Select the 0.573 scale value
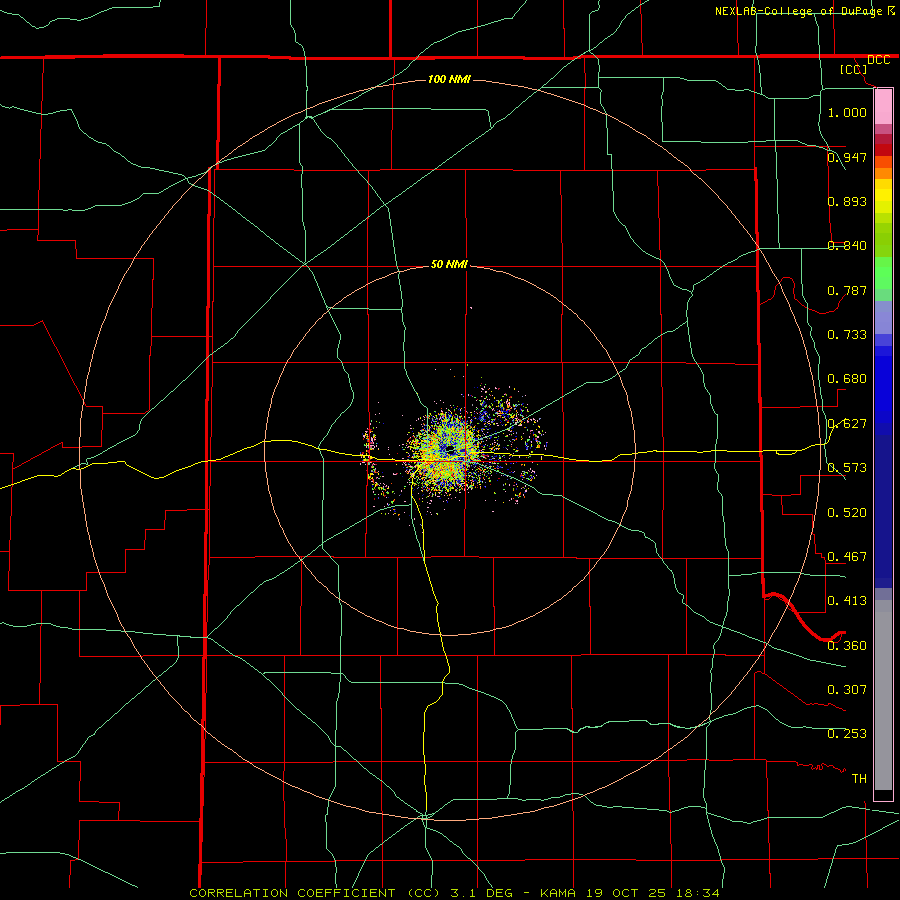 [x=847, y=468]
